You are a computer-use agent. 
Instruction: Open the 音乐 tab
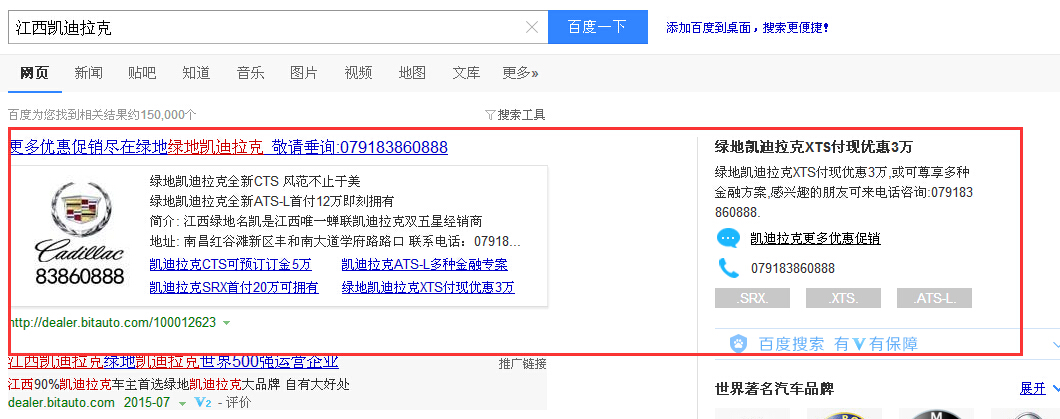250,73
